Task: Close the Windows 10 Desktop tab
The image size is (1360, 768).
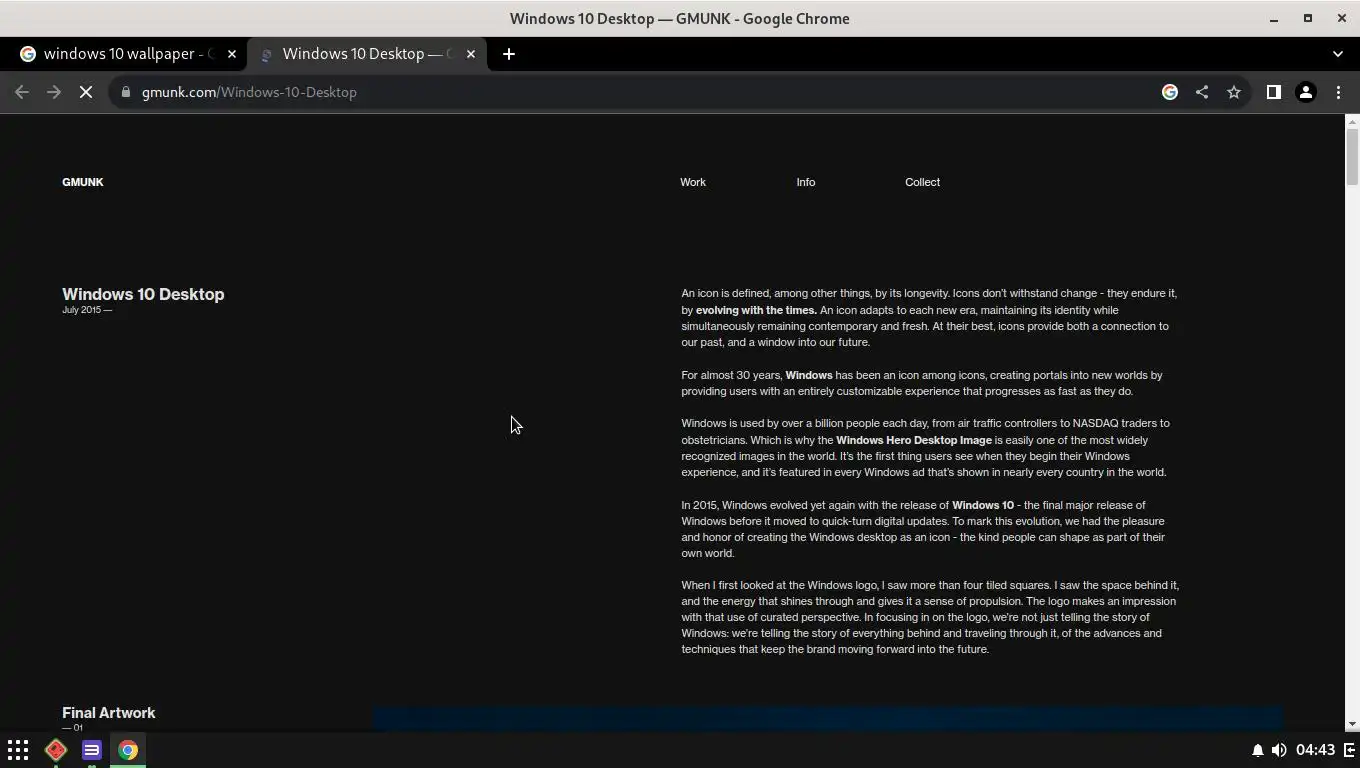Action: click(471, 54)
